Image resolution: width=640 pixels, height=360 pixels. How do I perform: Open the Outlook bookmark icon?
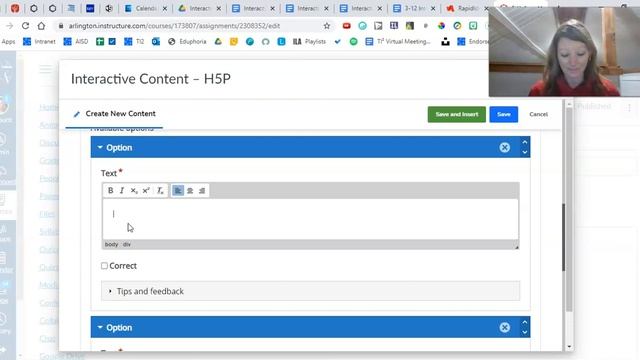156,42
